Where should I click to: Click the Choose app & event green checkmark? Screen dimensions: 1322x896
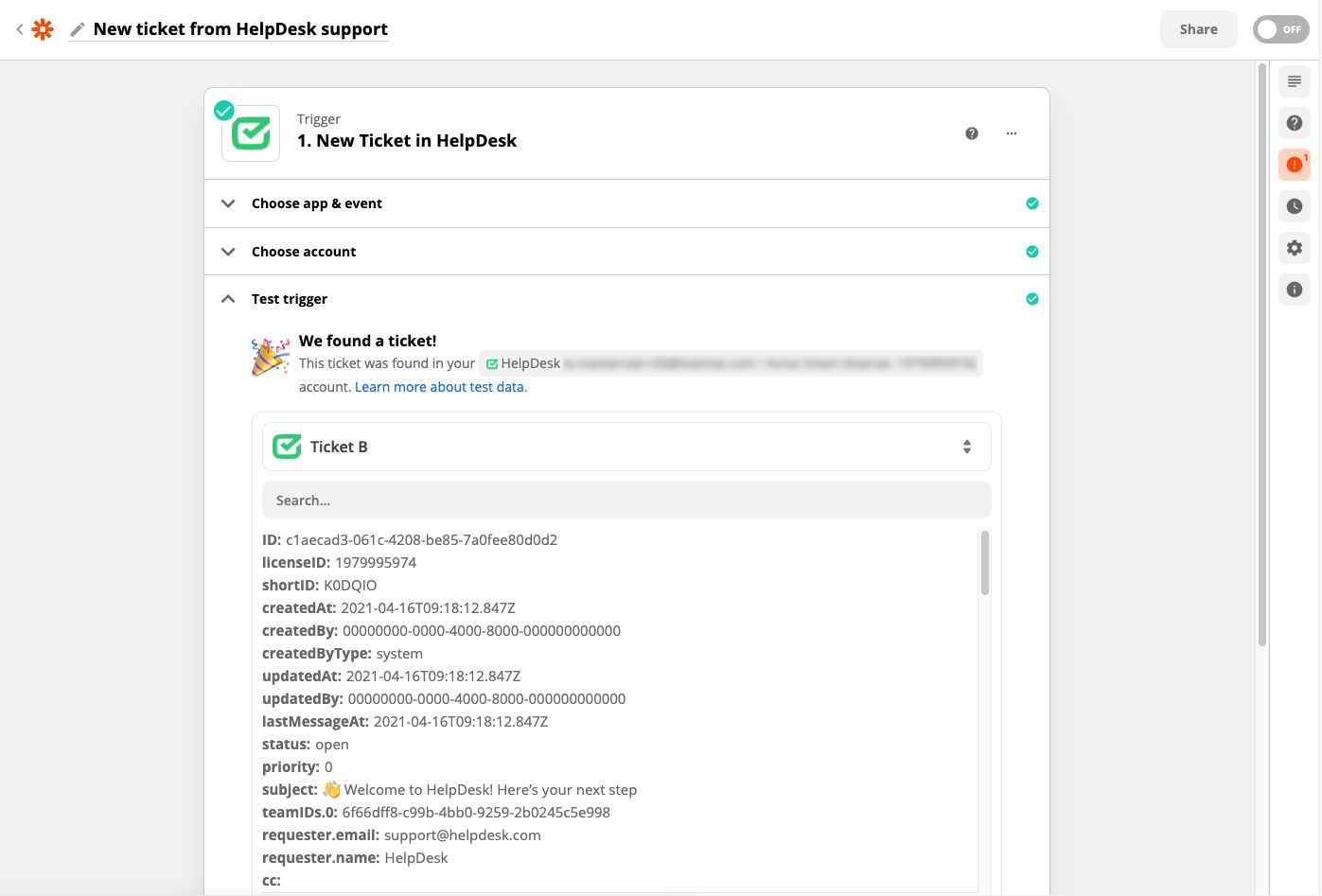click(x=1031, y=203)
